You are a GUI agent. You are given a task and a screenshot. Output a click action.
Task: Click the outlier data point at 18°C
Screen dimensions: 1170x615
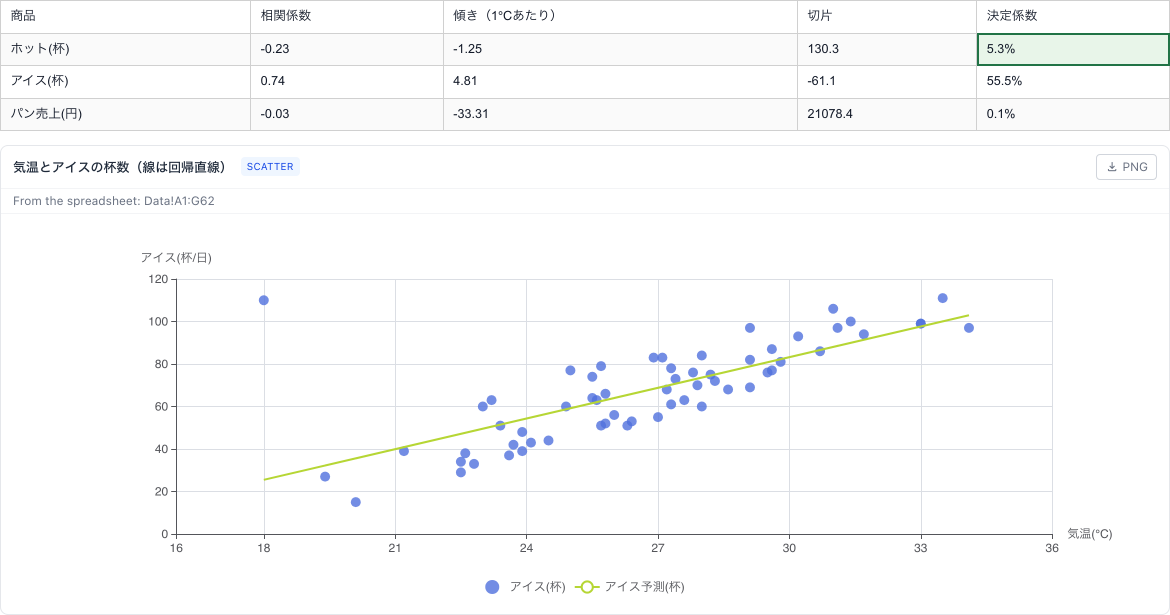(x=263, y=300)
